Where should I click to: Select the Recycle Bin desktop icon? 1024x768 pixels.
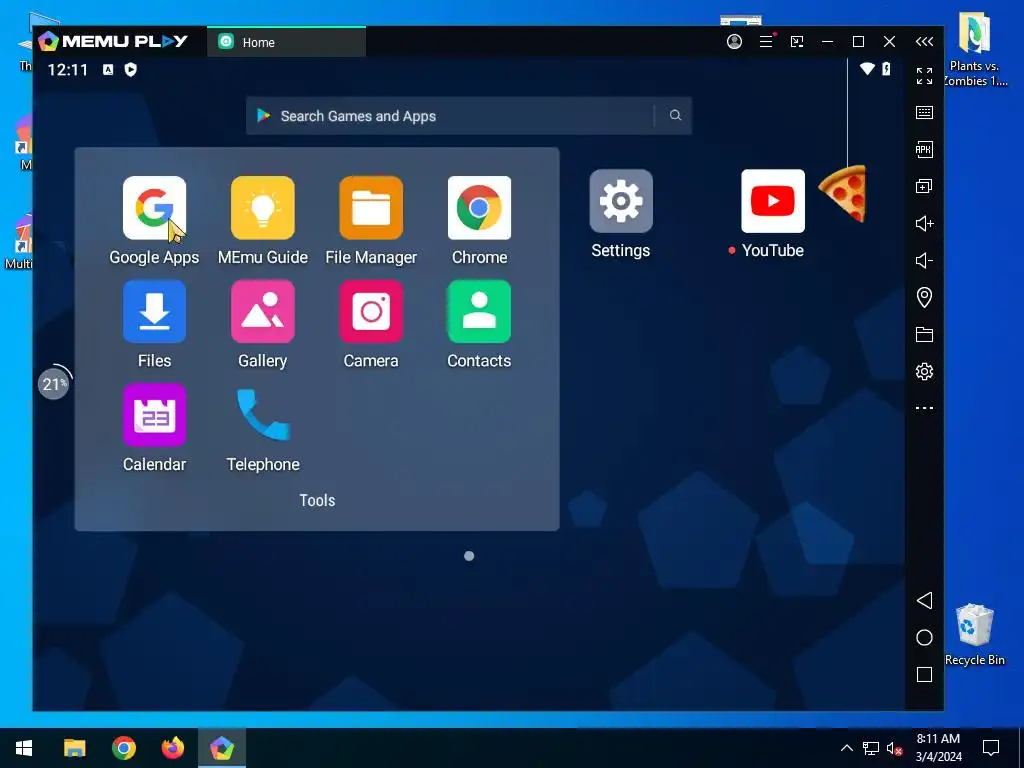[x=974, y=635]
